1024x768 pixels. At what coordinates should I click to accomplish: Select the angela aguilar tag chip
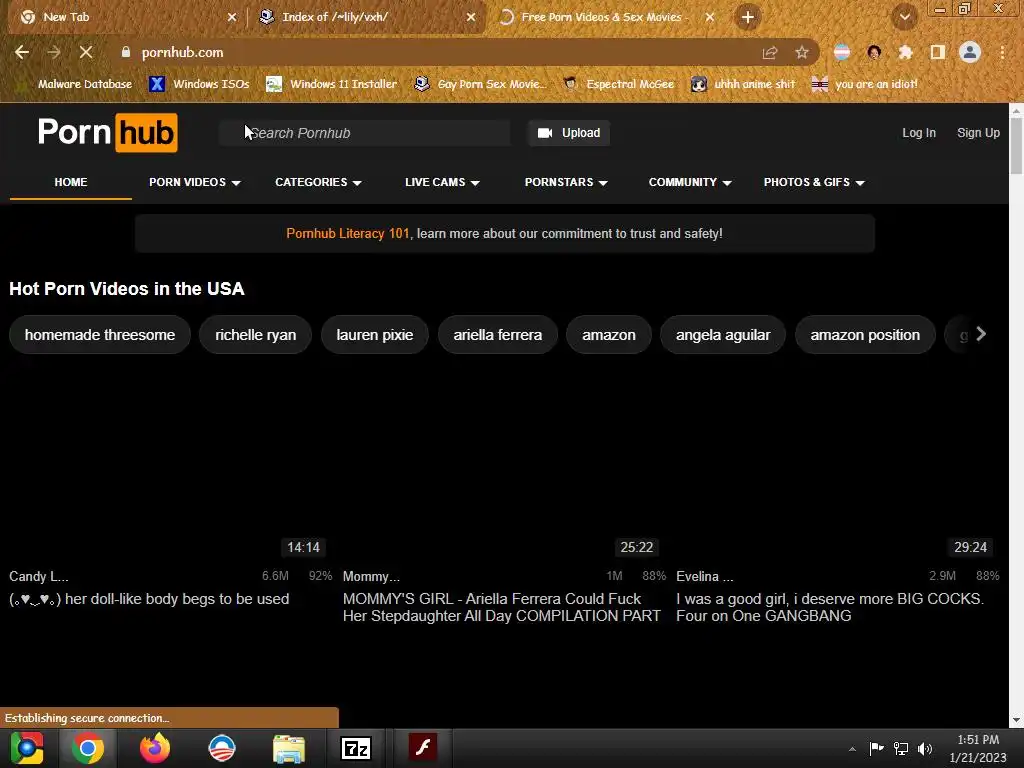pyautogui.click(x=723, y=334)
